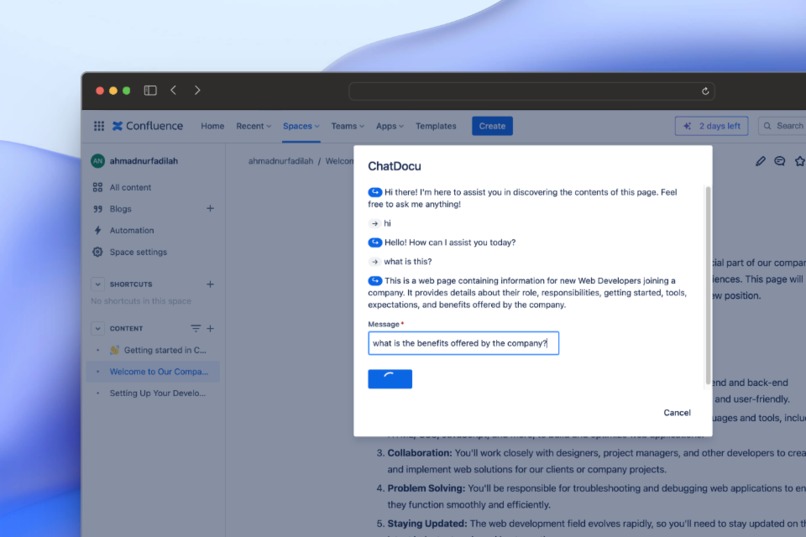Click the ahmadnurfadilah breadcrumb link
The width and height of the screenshot is (806, 537).
pos(281,161)
